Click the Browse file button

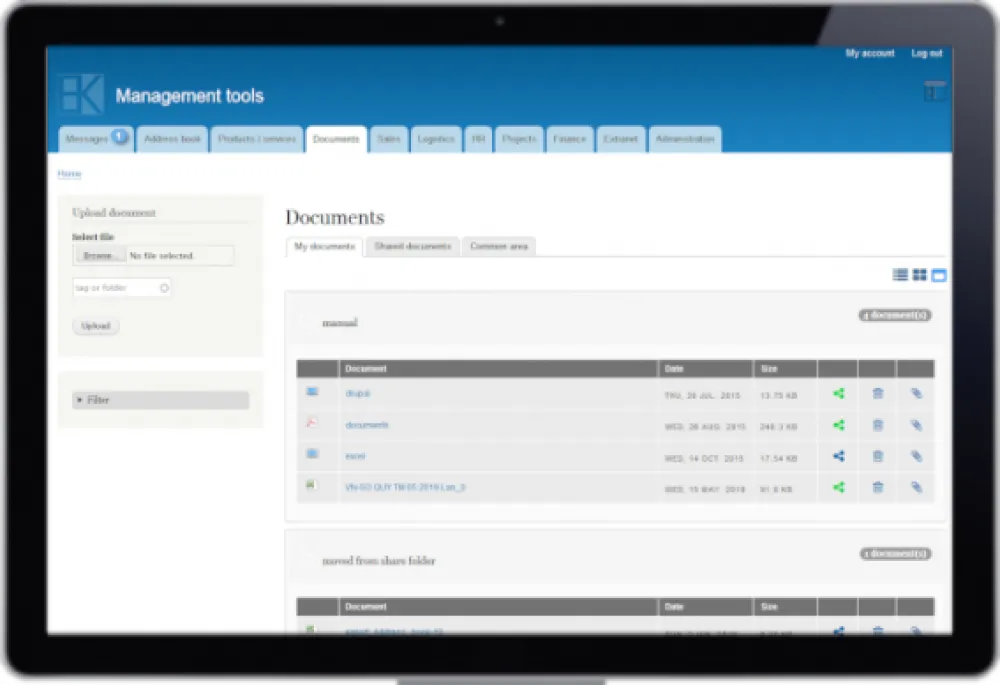(x=99, y=256)
